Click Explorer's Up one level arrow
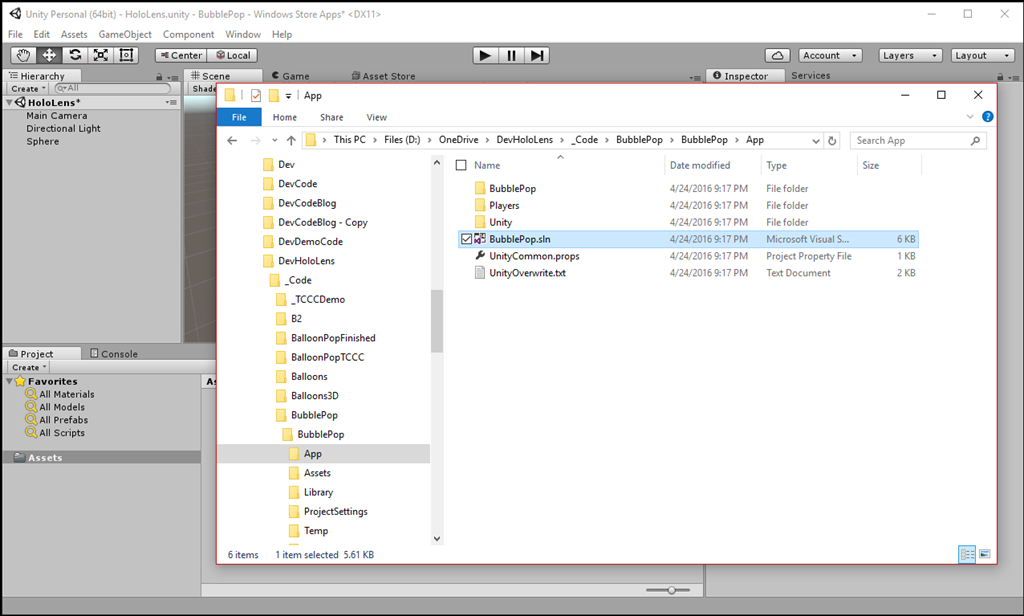 coord(291,140)
